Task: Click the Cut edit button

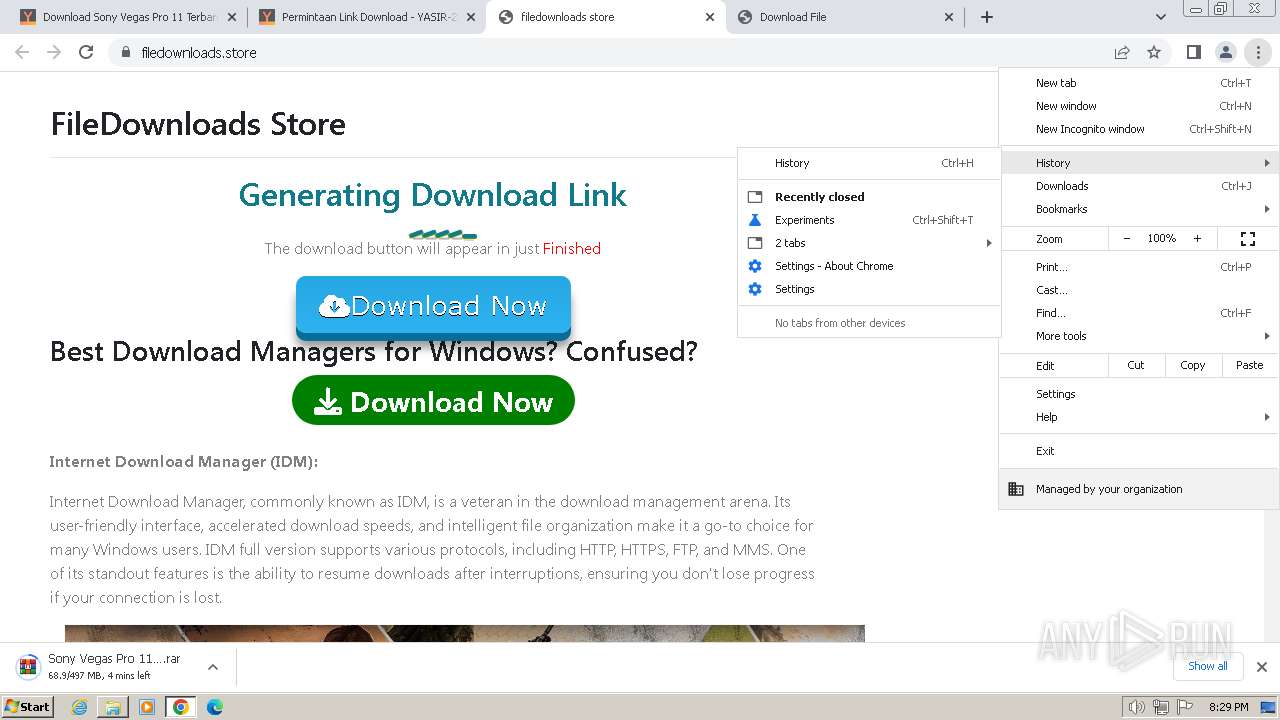Action: click(x=1136, y=365)
